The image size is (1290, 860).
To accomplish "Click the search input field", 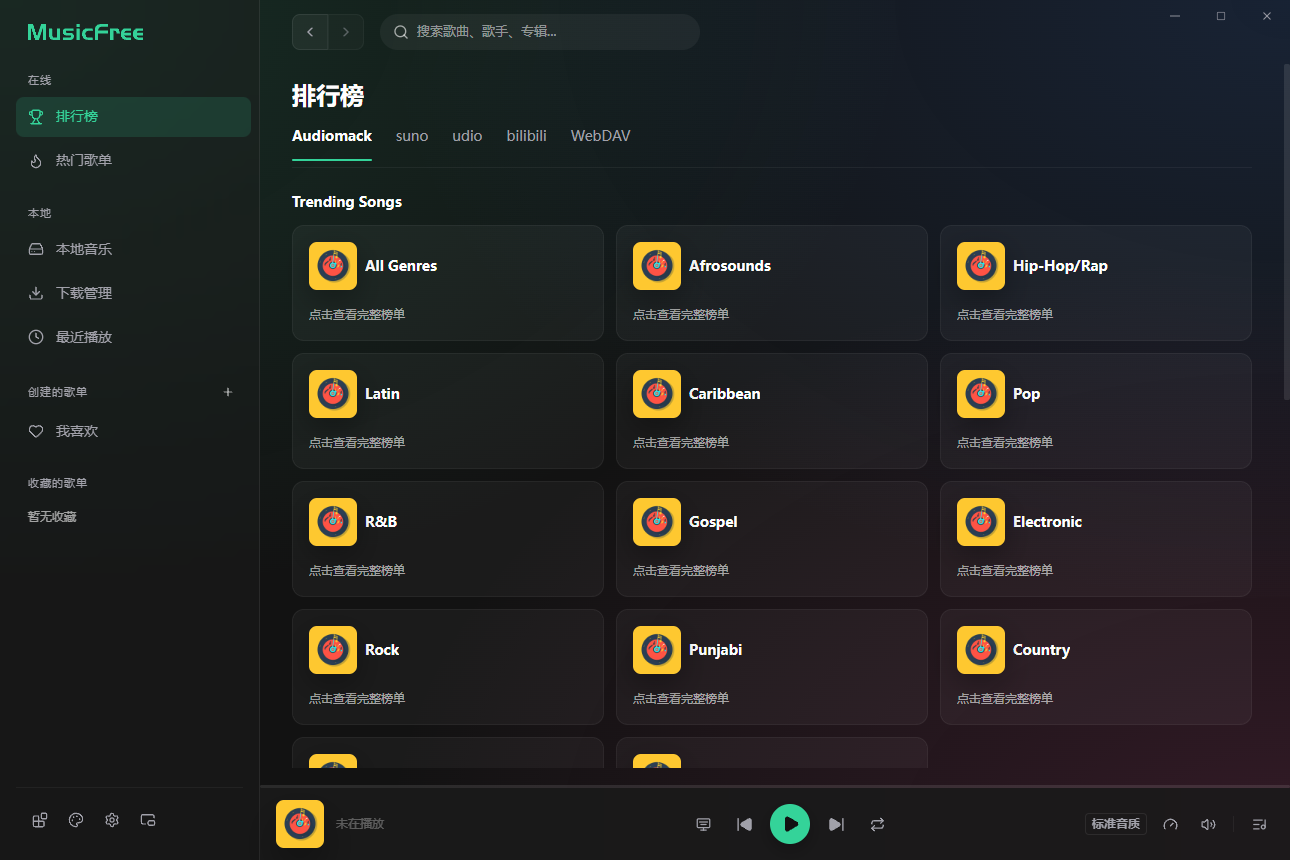I will click(x=540, y=31).
